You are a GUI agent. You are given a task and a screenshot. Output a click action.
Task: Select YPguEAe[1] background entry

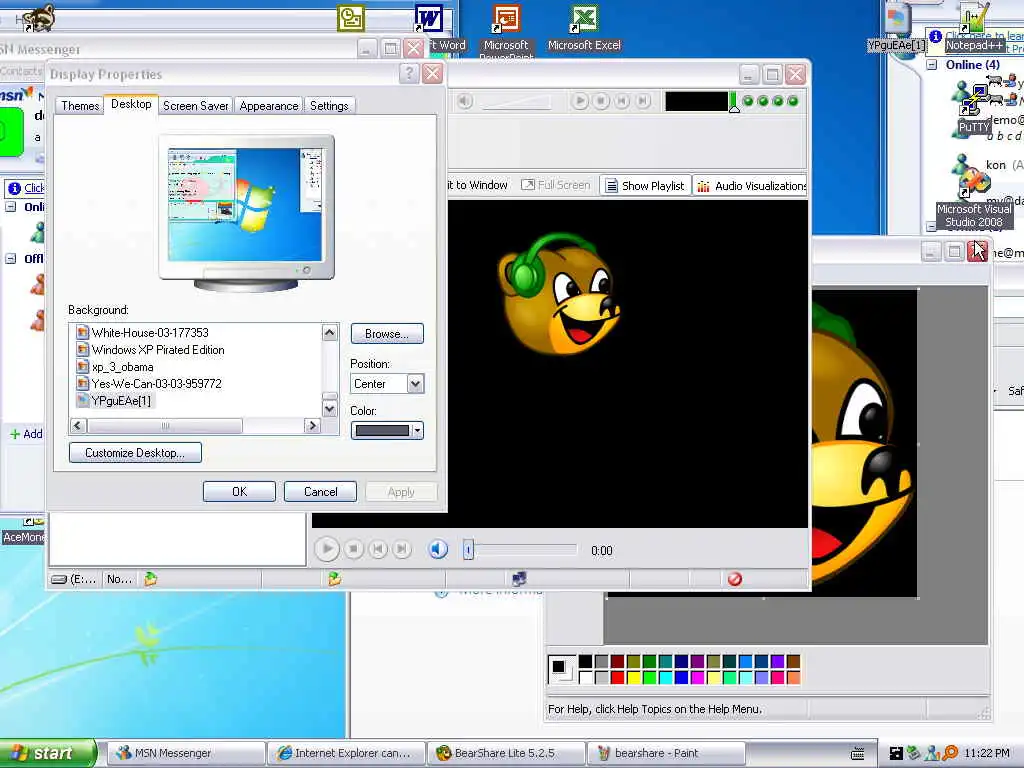point(121,400)
